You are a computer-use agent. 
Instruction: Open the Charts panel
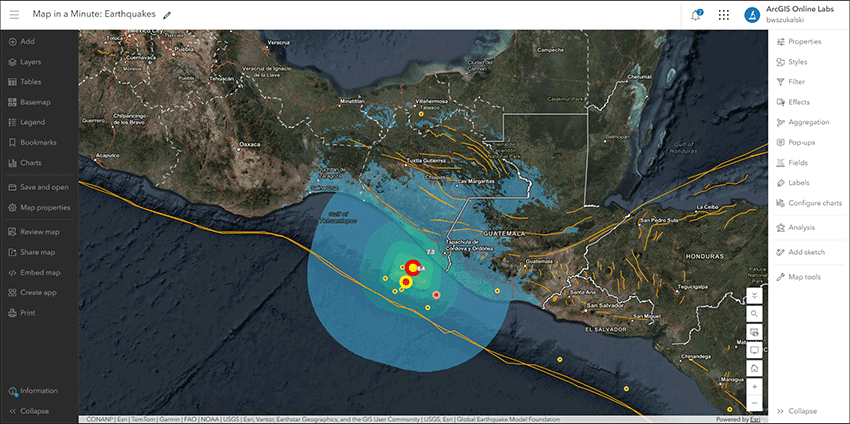[x=25, y=163]
